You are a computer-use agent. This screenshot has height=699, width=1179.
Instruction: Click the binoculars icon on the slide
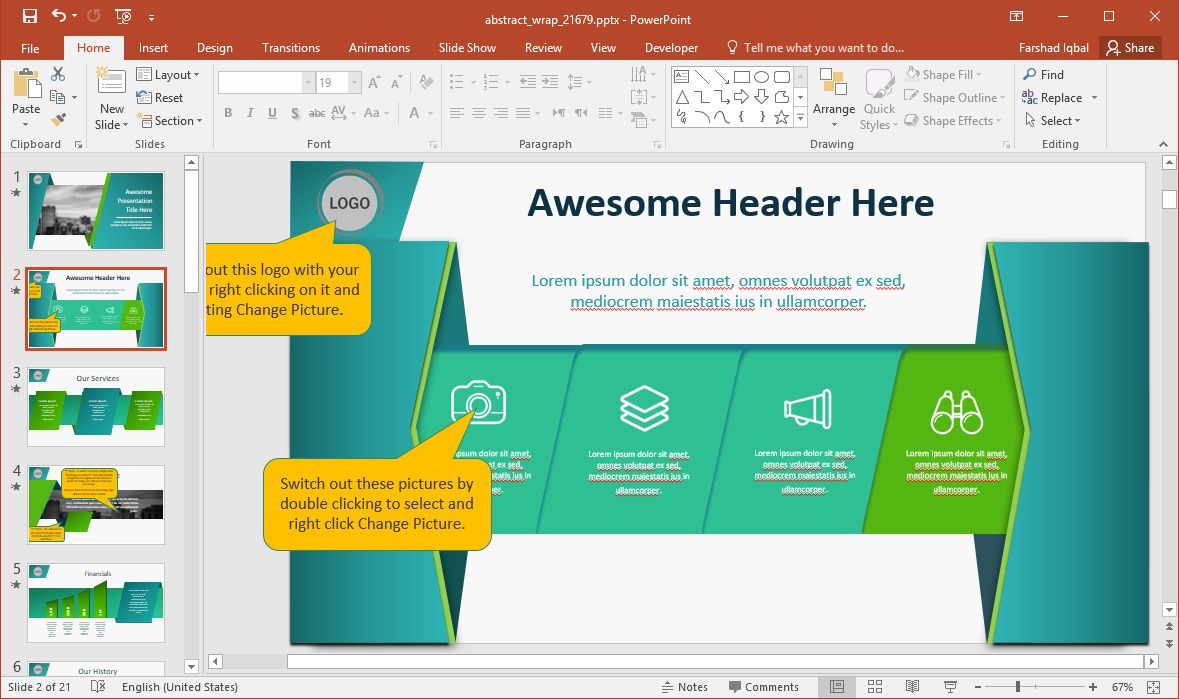click(957, 411)
